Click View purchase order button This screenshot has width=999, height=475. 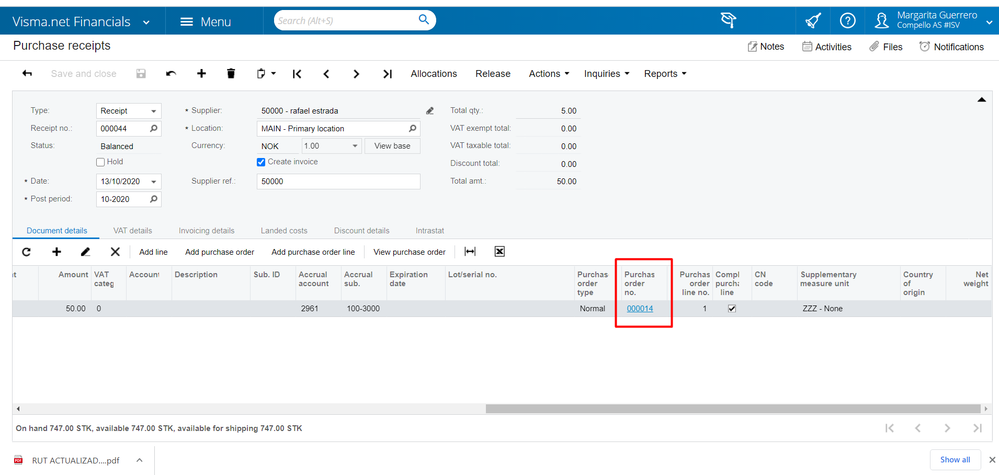click(x=409, y=252)
